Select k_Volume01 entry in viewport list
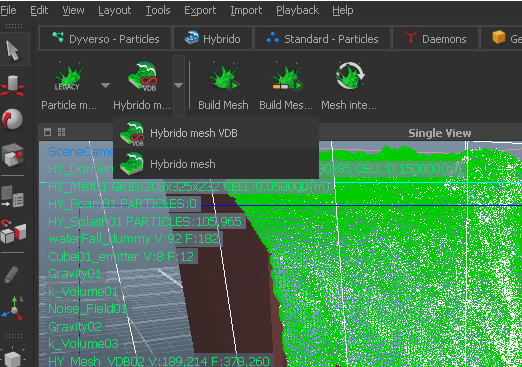Screen dimensions: 522x367 [x=83, y=292]
